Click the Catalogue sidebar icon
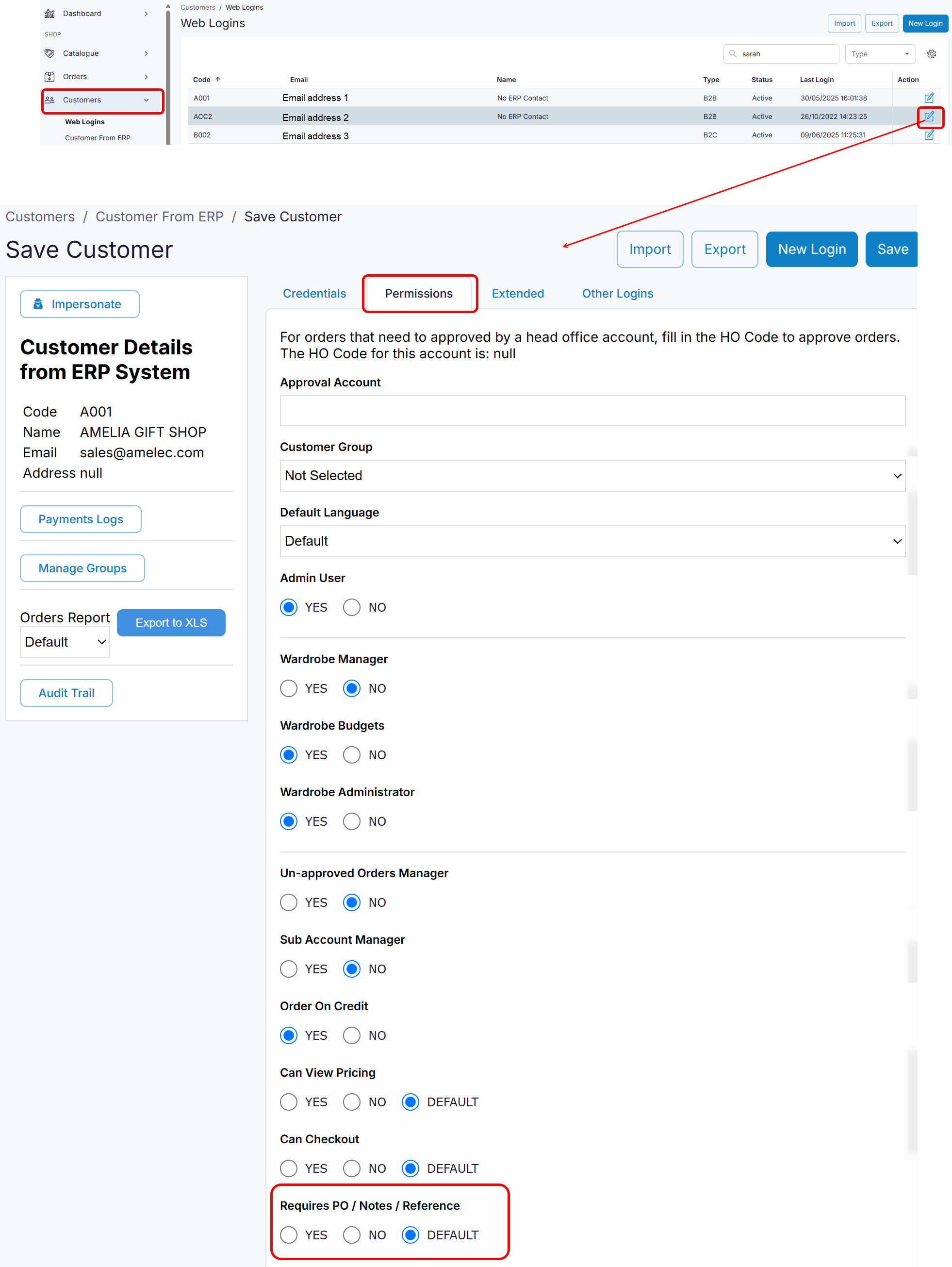This screenshot has height=1267, width=952. (50, 53)
